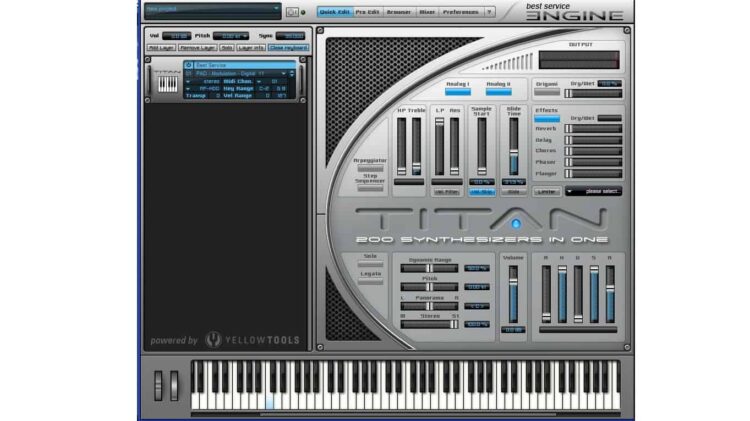
Task: Click the Res vertical fader
Action: 454,146
